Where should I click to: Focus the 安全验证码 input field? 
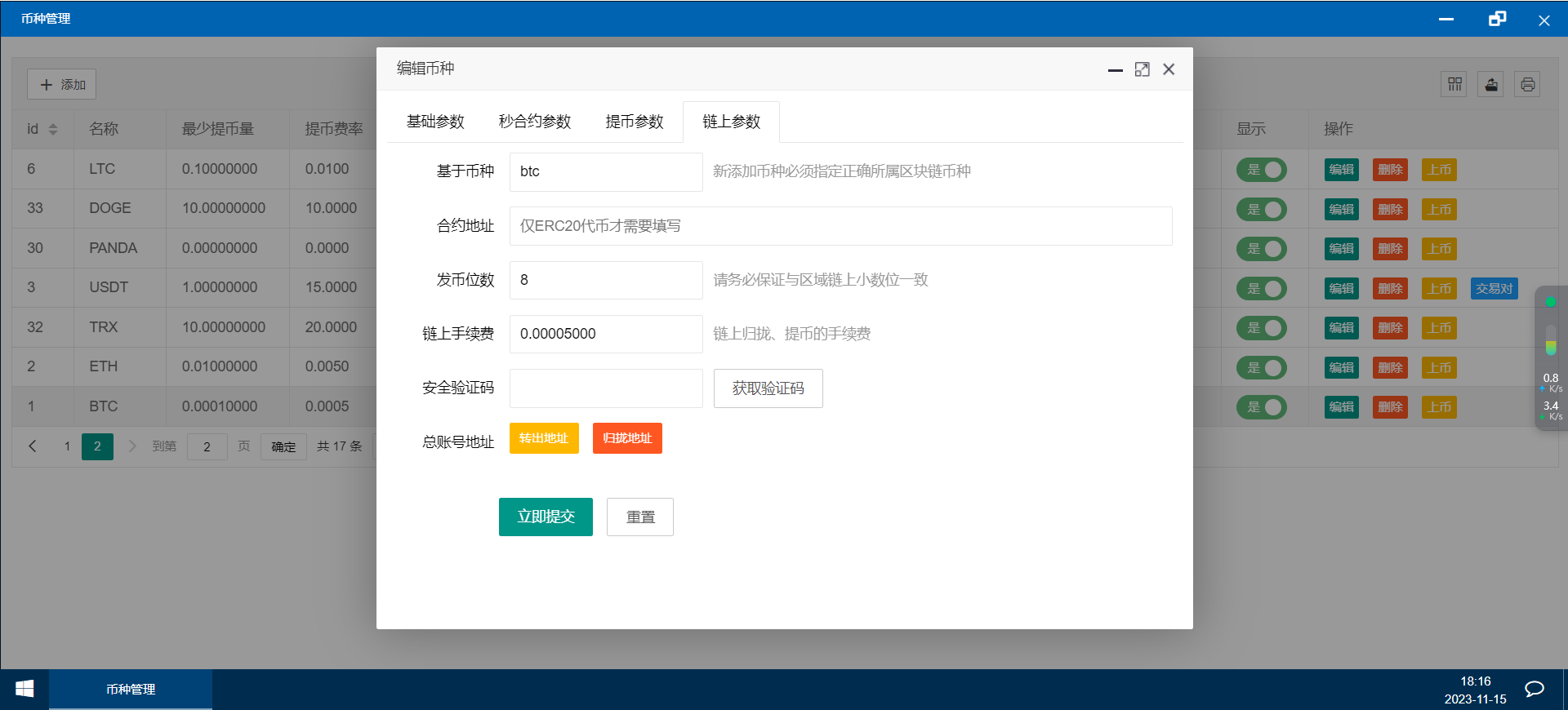606,388
